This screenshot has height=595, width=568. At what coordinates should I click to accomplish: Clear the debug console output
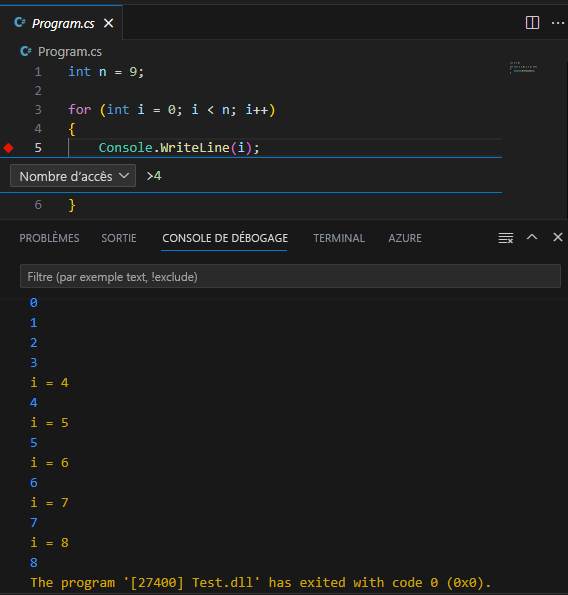505,238
